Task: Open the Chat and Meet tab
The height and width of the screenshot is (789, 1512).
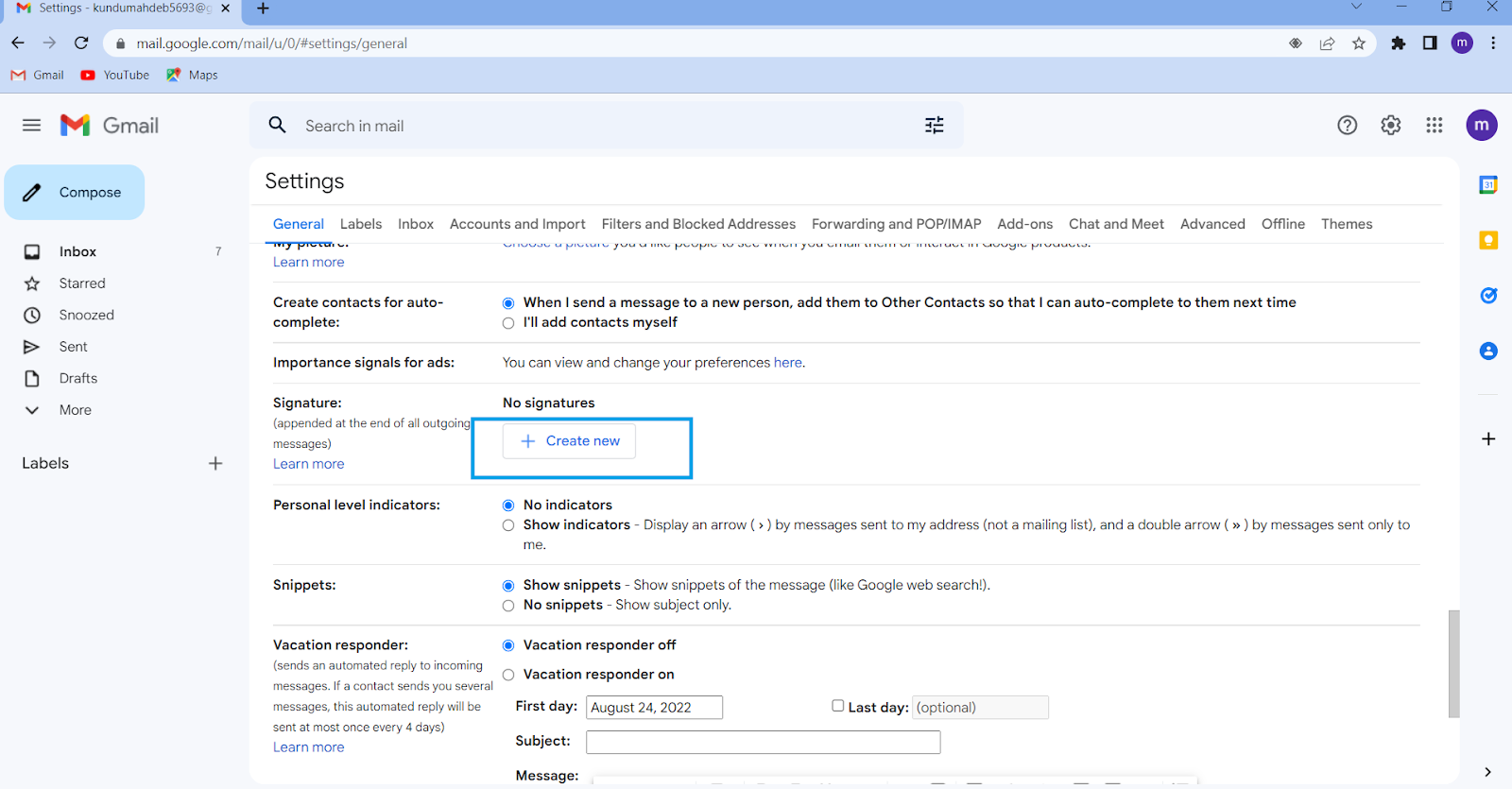Action: [x=1116, y=224]
